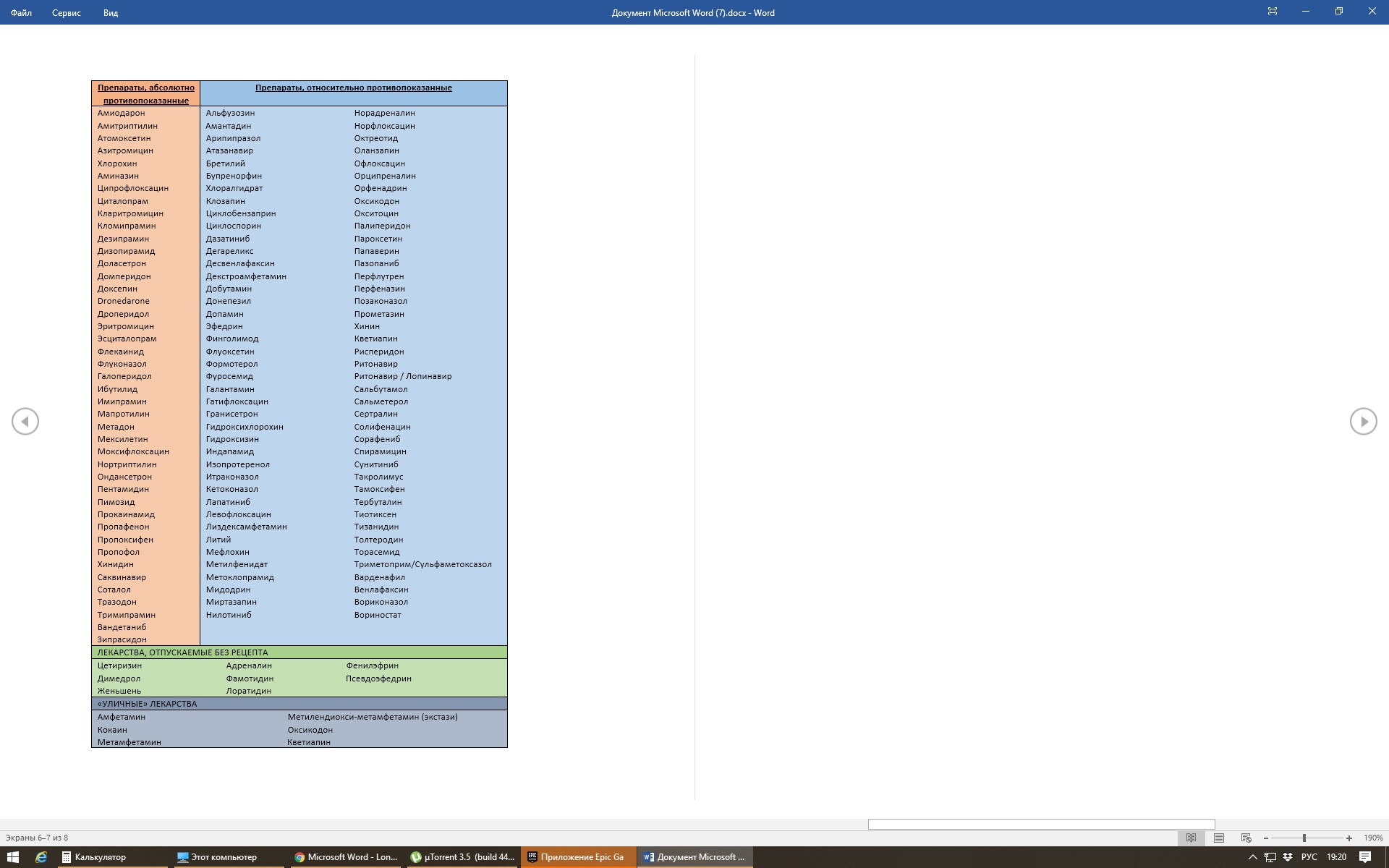This screenshot has width=1389, height=868.
Task: Switch to Read Mode view
Action: pyautogui.click(x=1191, y=838)
